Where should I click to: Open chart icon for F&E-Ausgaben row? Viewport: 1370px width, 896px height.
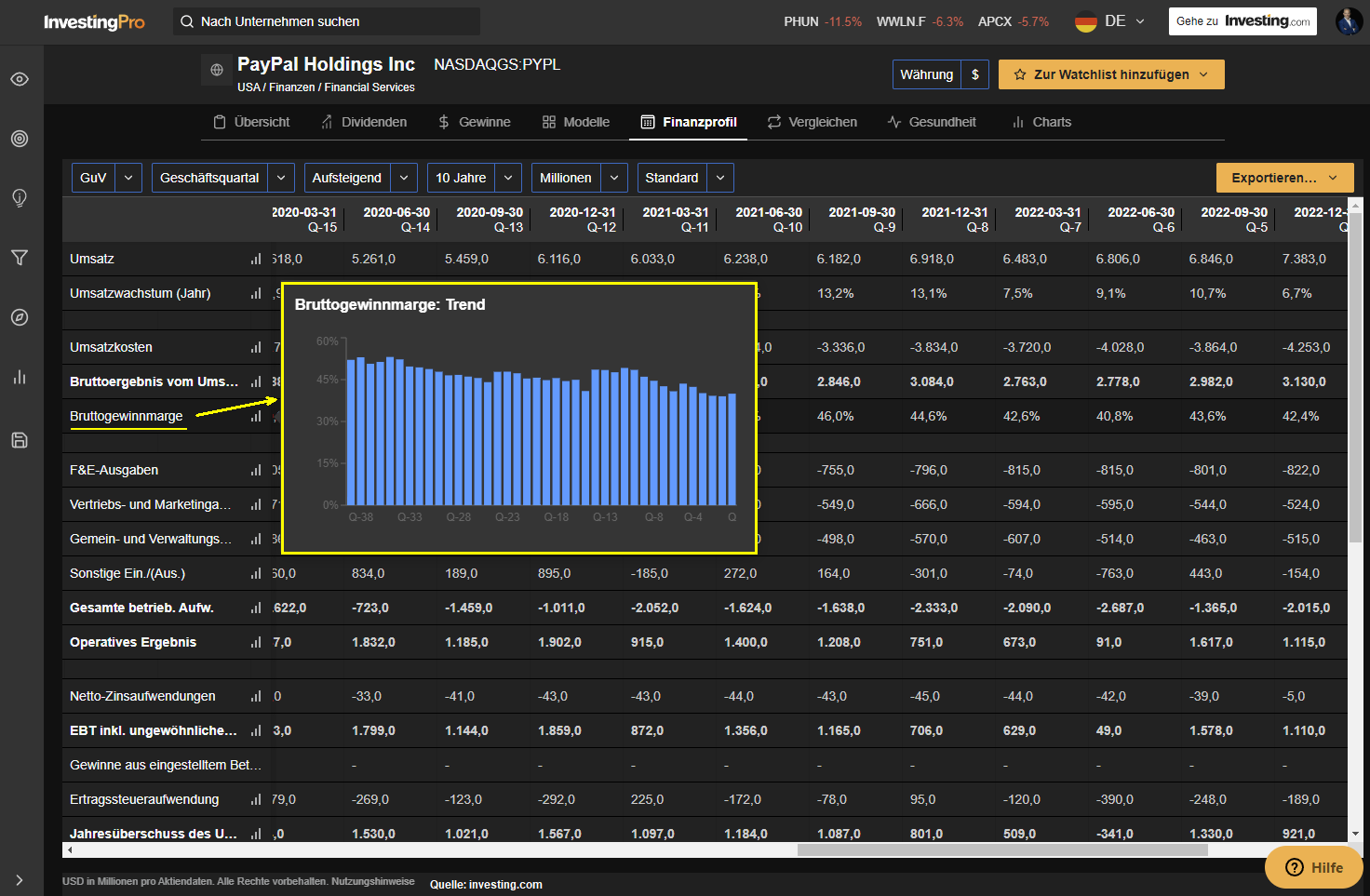pyautogui.click(x=256, y=470)
